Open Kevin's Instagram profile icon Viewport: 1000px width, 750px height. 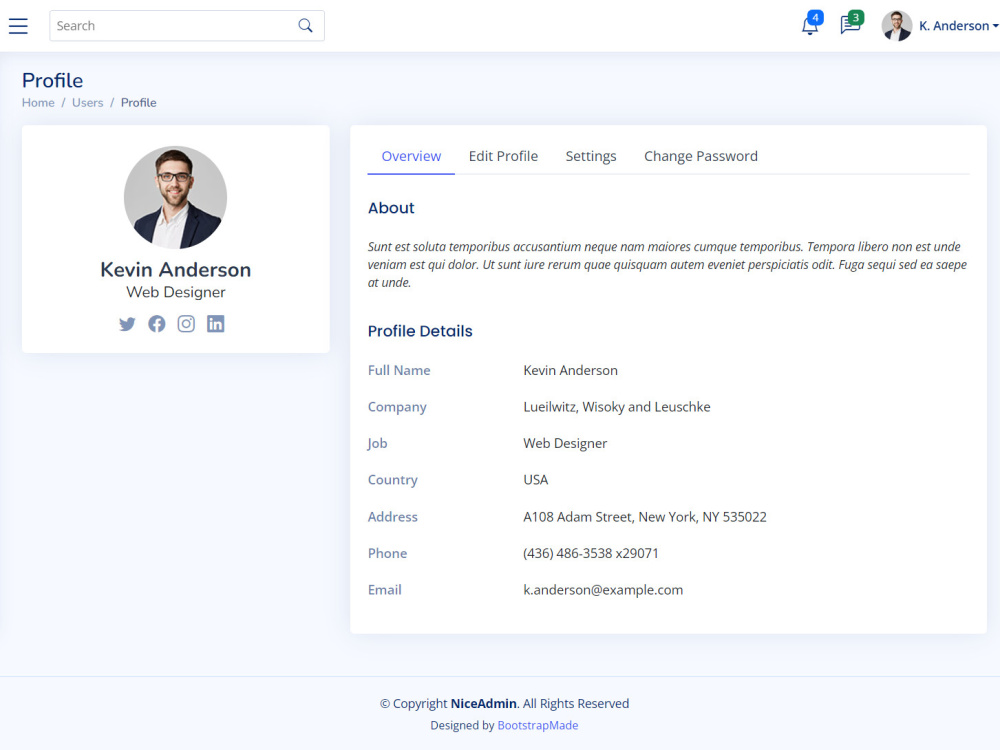(x=186, y=324)
